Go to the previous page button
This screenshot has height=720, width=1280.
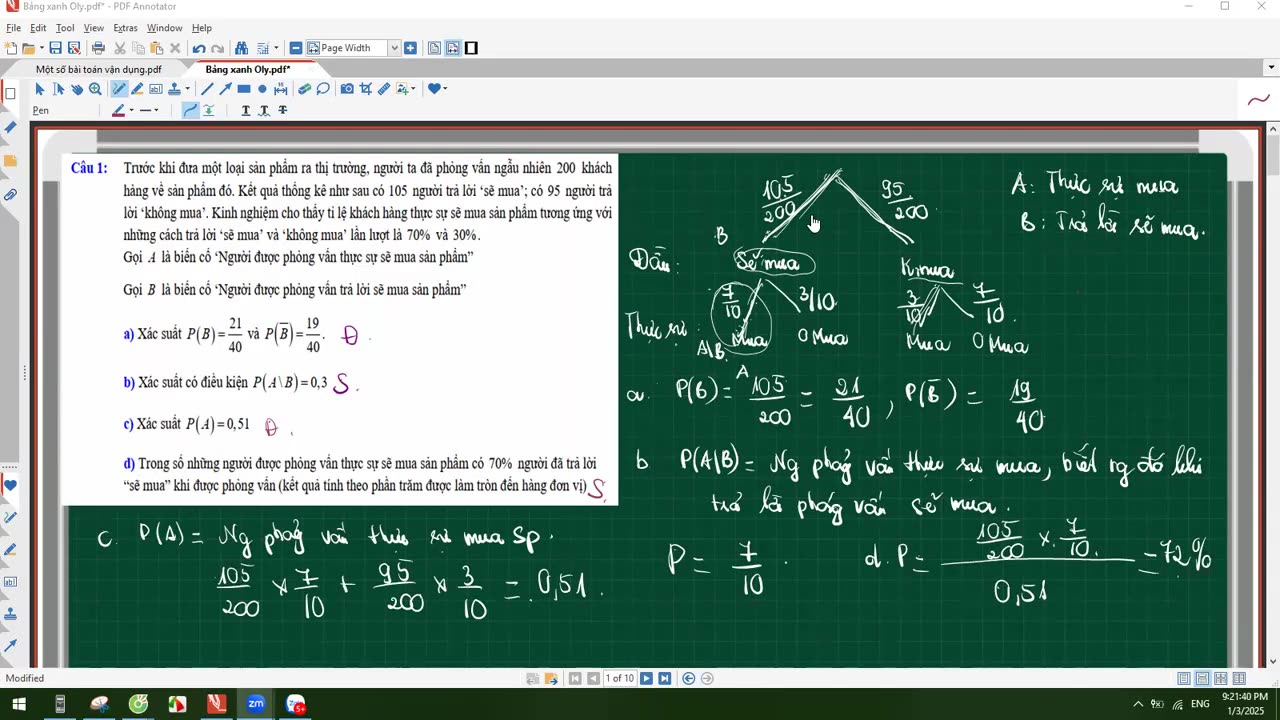pyautogui.click(x=593, y=678)
